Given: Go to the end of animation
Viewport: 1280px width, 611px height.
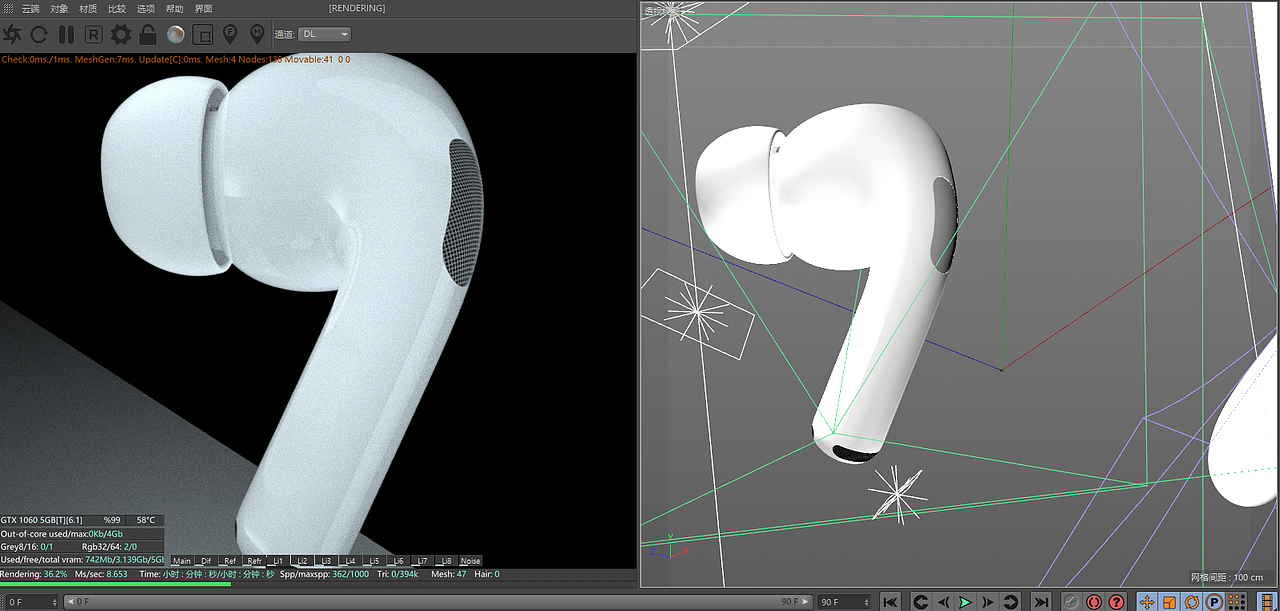Looking at the screenshot, I should (1041, 602).
